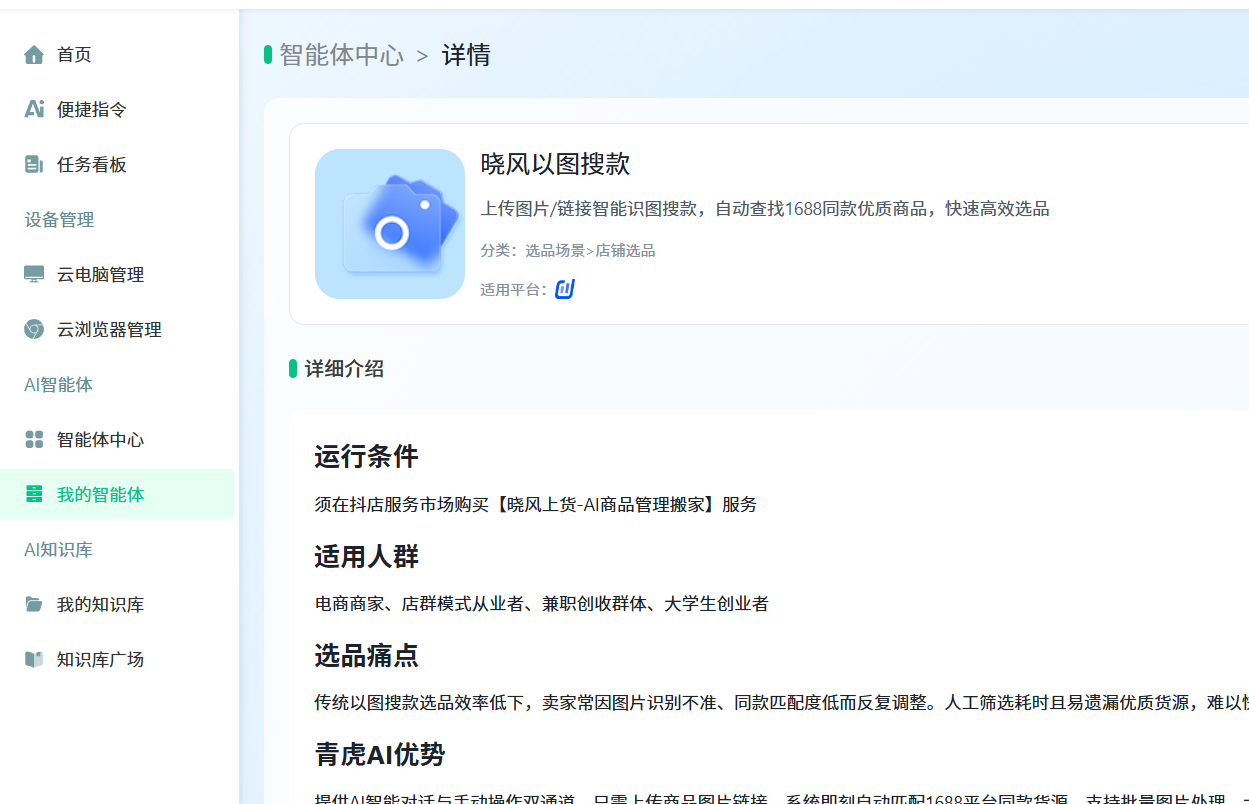The width and height of the screenshot is (1249, 804).
Task: Click the 详情 breadcrumb text
Action: coord(466,55)
